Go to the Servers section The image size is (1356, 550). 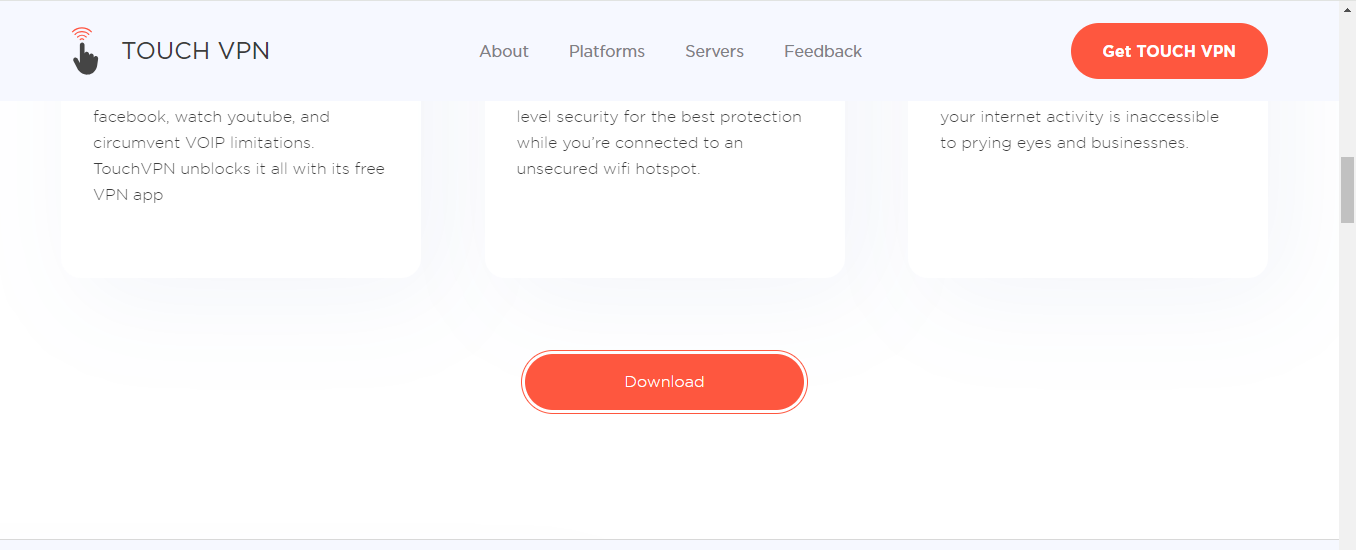pyautogui.click(x=714, y=51)
